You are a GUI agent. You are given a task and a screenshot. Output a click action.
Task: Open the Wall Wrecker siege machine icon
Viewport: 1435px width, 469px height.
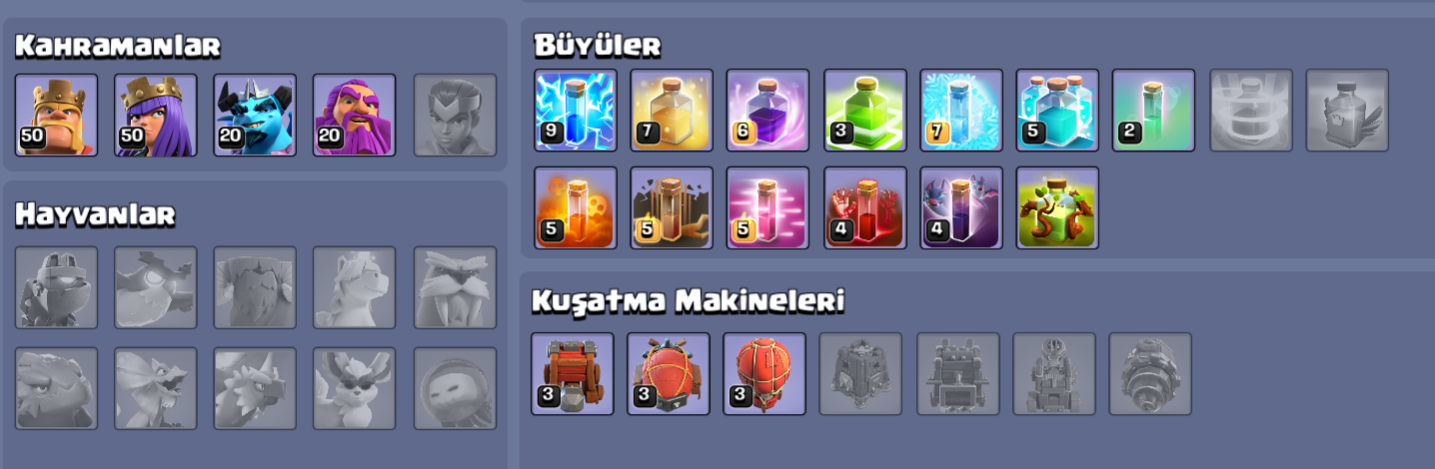tap(572, 374)
